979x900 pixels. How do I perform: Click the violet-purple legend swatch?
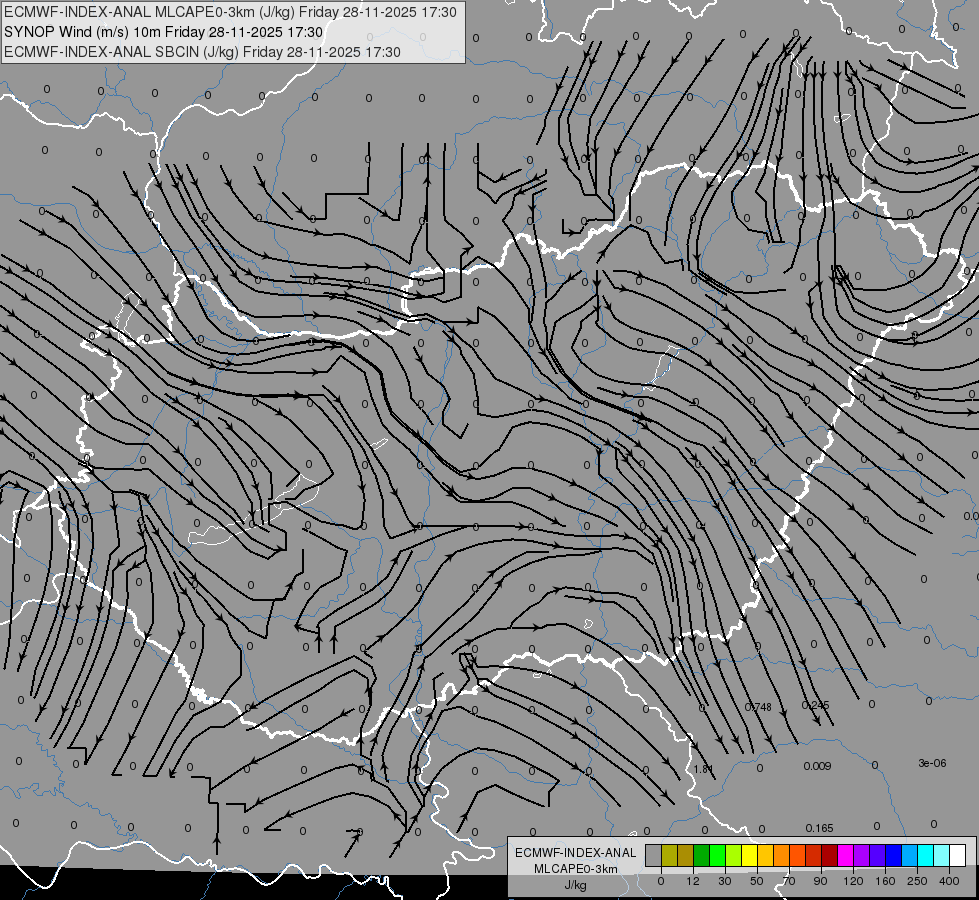862,856
